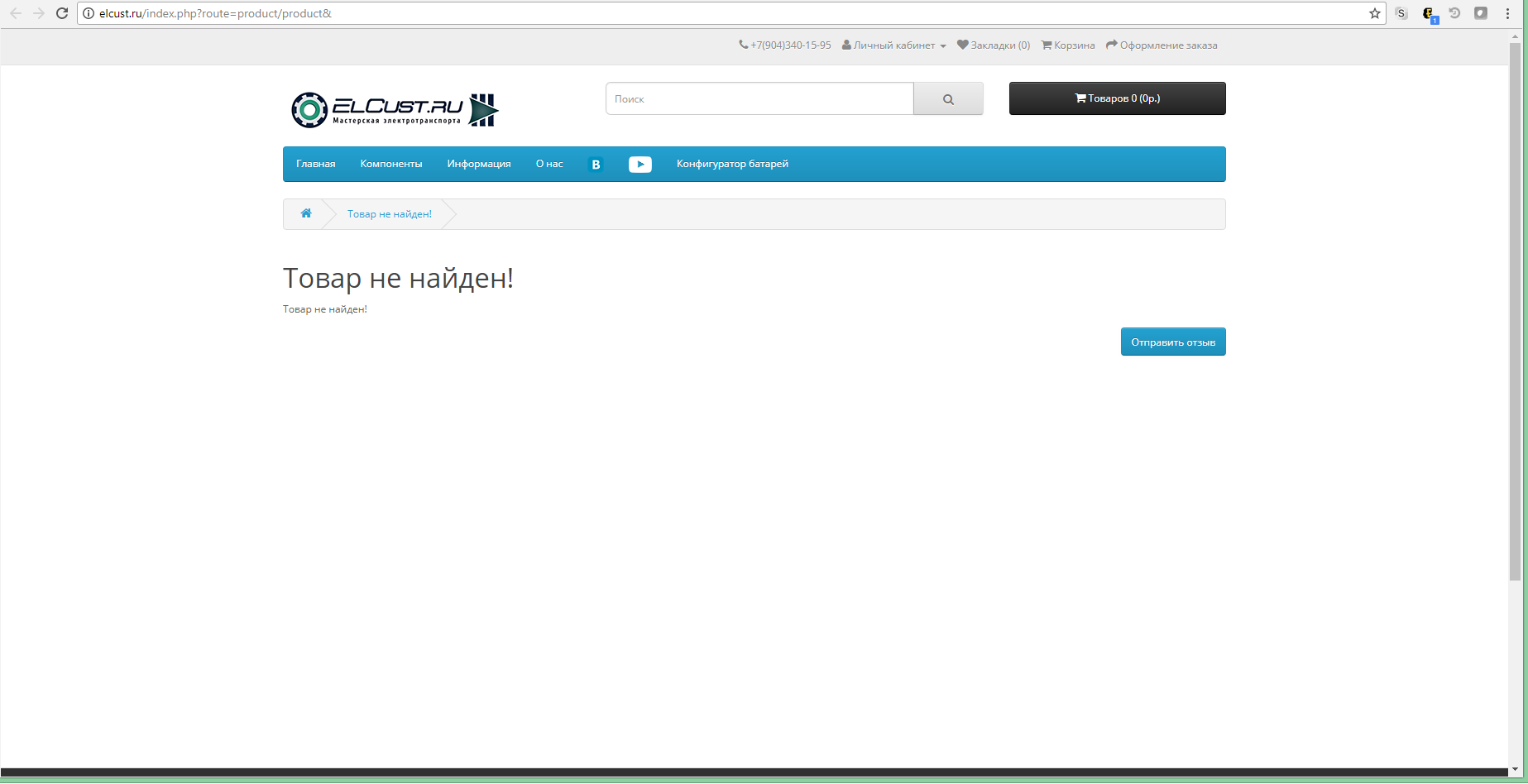Image resolution: width=1528 pixels, height=784 pixels.
Task: Open the Закладки (0) link
Action: coord(994,45)
